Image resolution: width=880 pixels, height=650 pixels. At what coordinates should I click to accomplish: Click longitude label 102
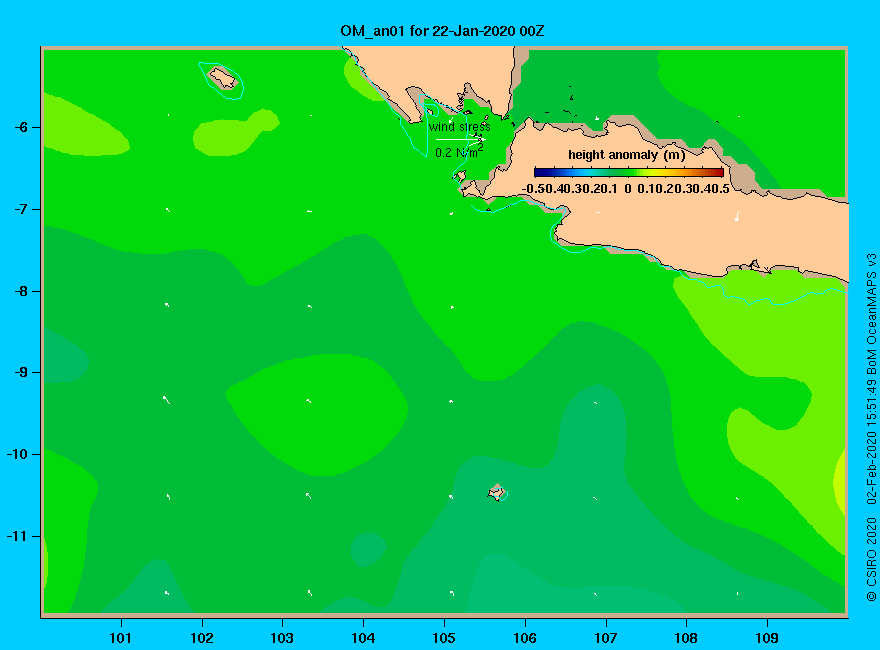click(201, 638)
